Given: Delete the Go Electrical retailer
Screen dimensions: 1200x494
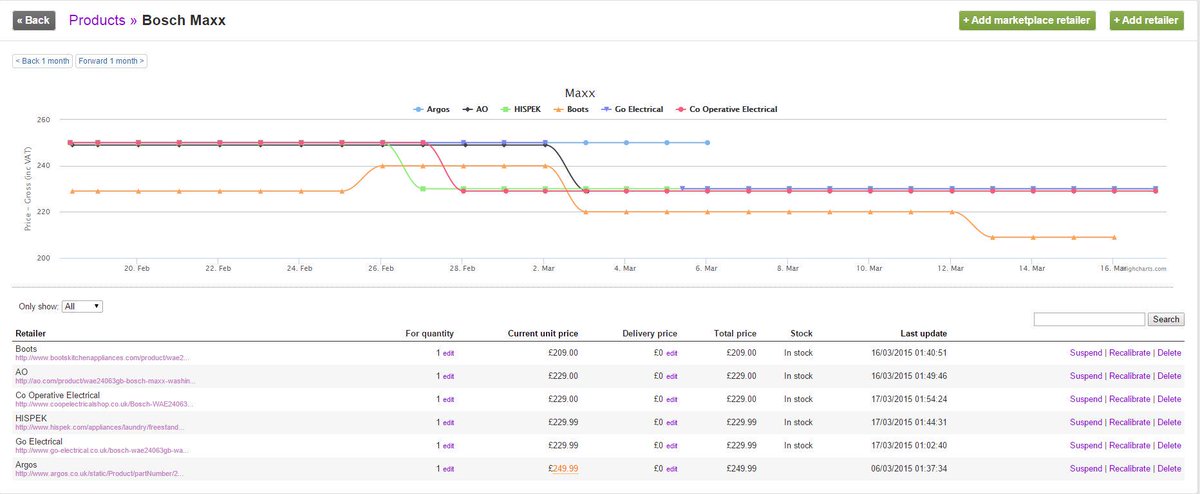Looking at the screenshot, I should [1169, 445].
